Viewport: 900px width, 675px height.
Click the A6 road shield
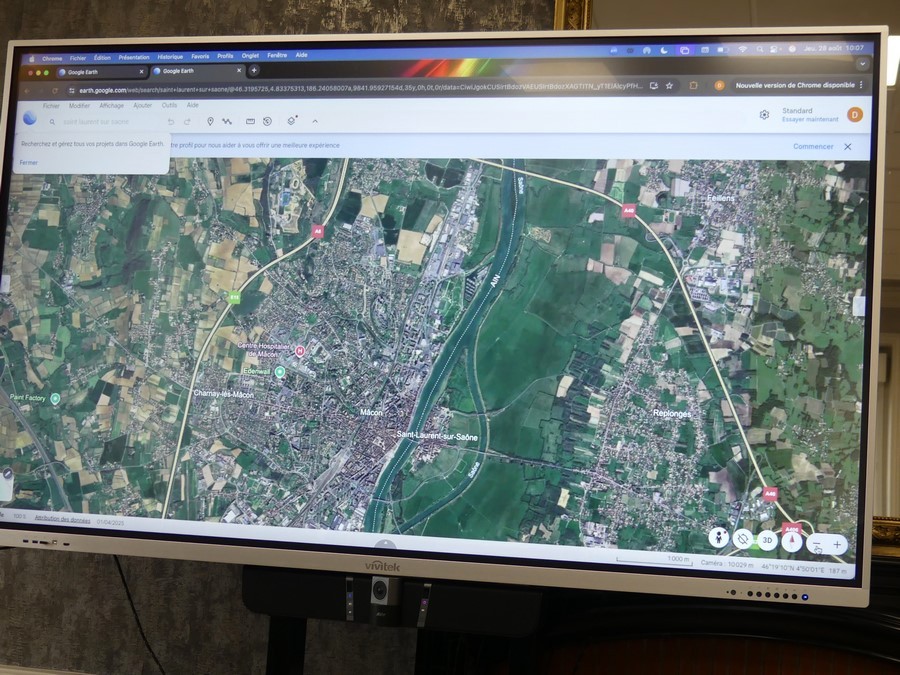pos(317,232)
